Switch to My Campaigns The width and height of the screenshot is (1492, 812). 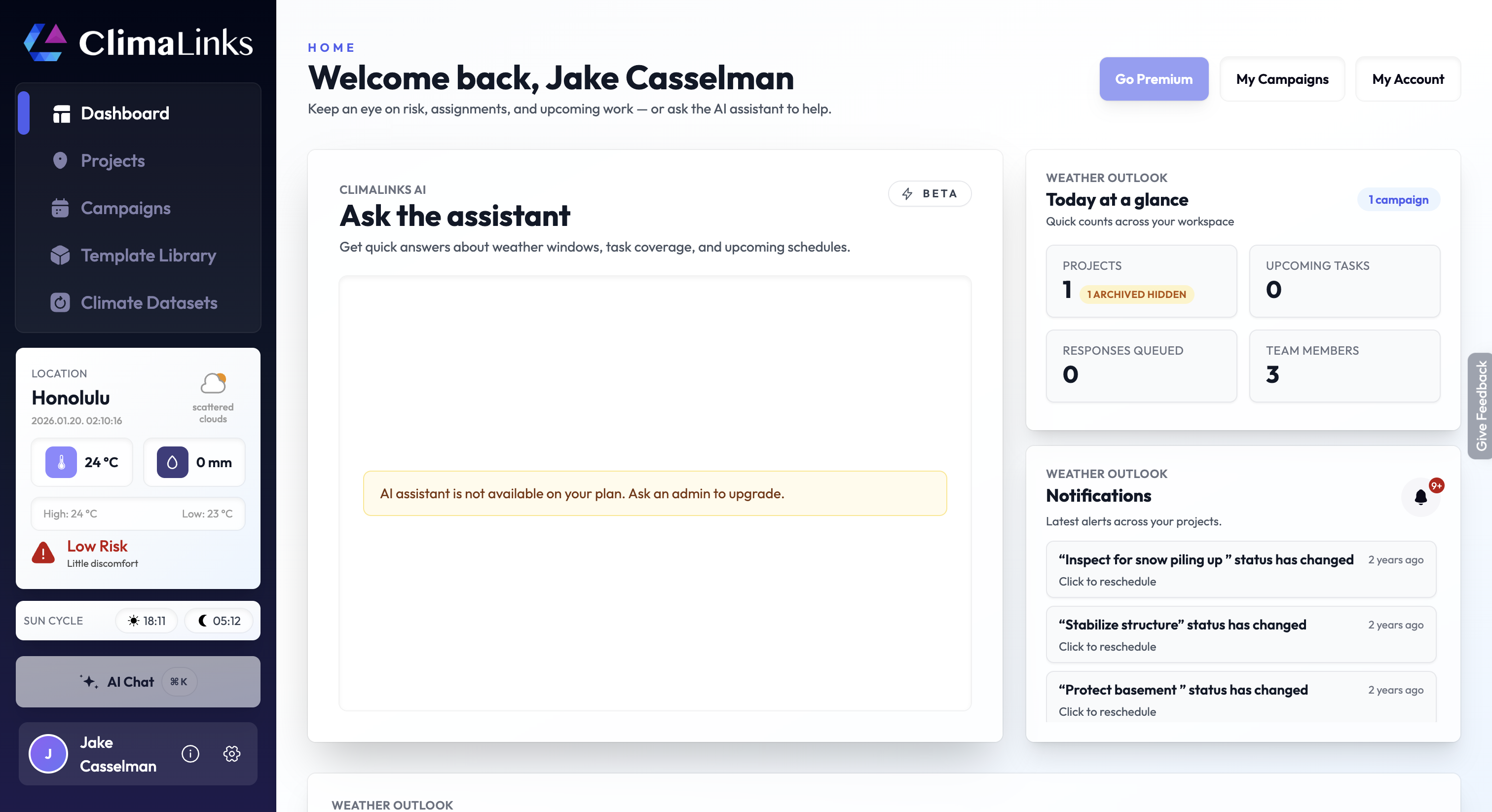(1282, 79)
